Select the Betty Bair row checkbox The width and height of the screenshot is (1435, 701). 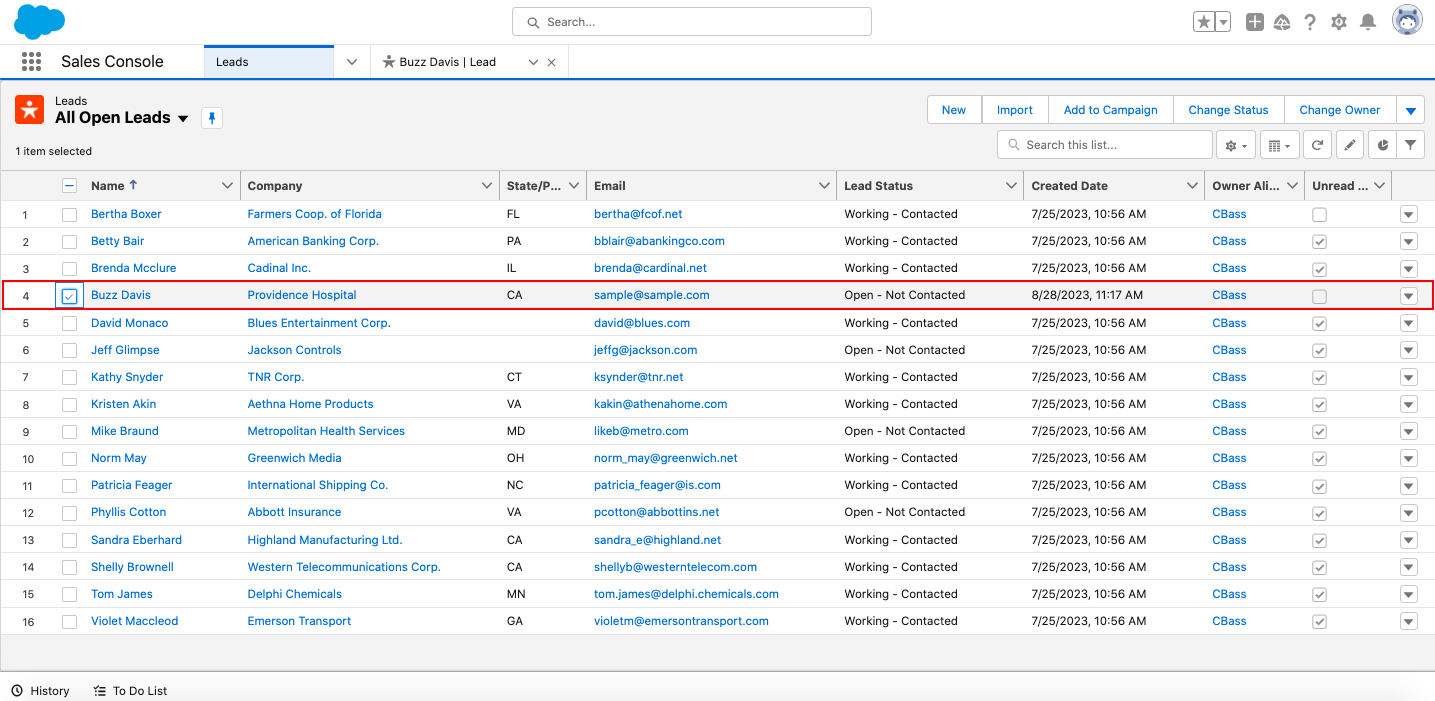[69, 242]
